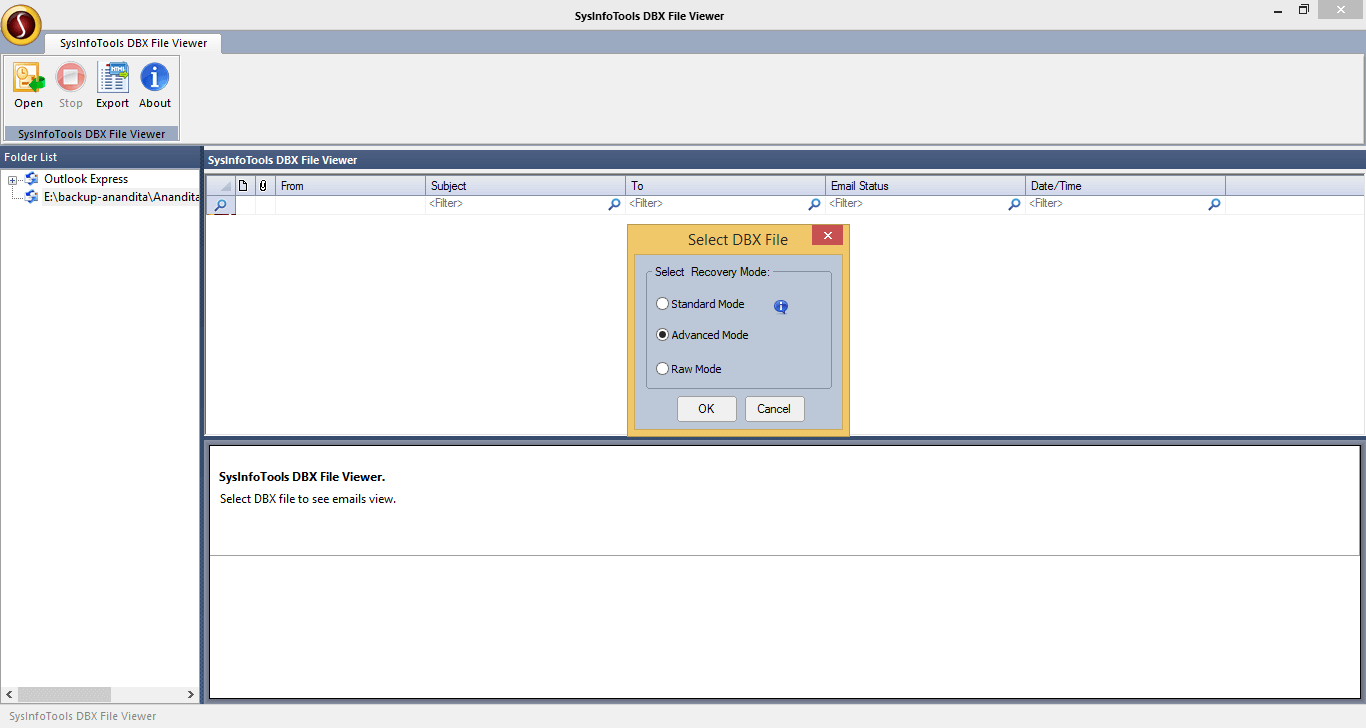1366x728 pixels.
Task: Sort by the To column header
Action: tap(725, 185)
